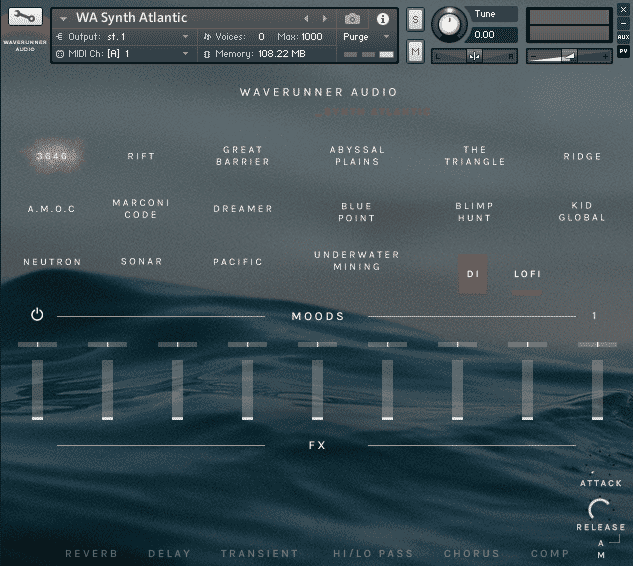633x566 pixels.
Task: Open the HI/LO PASS FX tab
Action: coord(373,553)
